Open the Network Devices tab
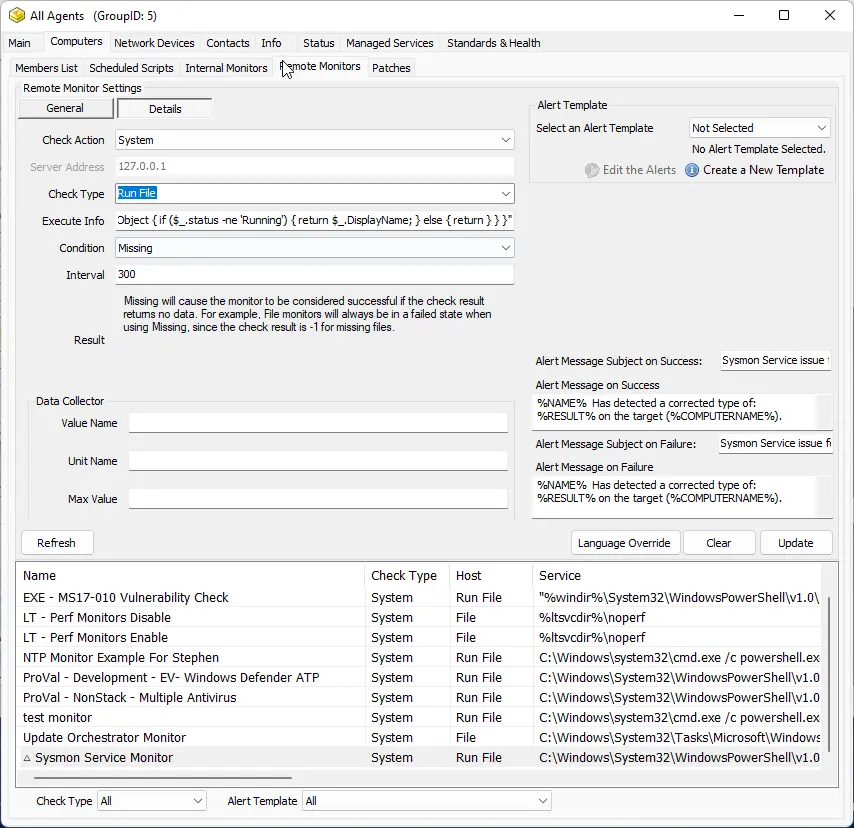The height and width of the screenshot is (828, 854). point(154,43)
